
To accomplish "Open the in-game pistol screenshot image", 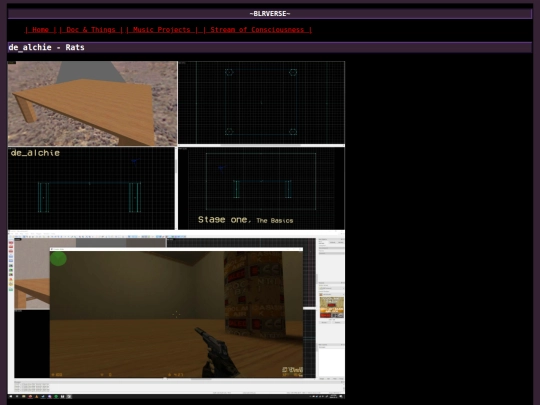I will [x=176, y=314].
